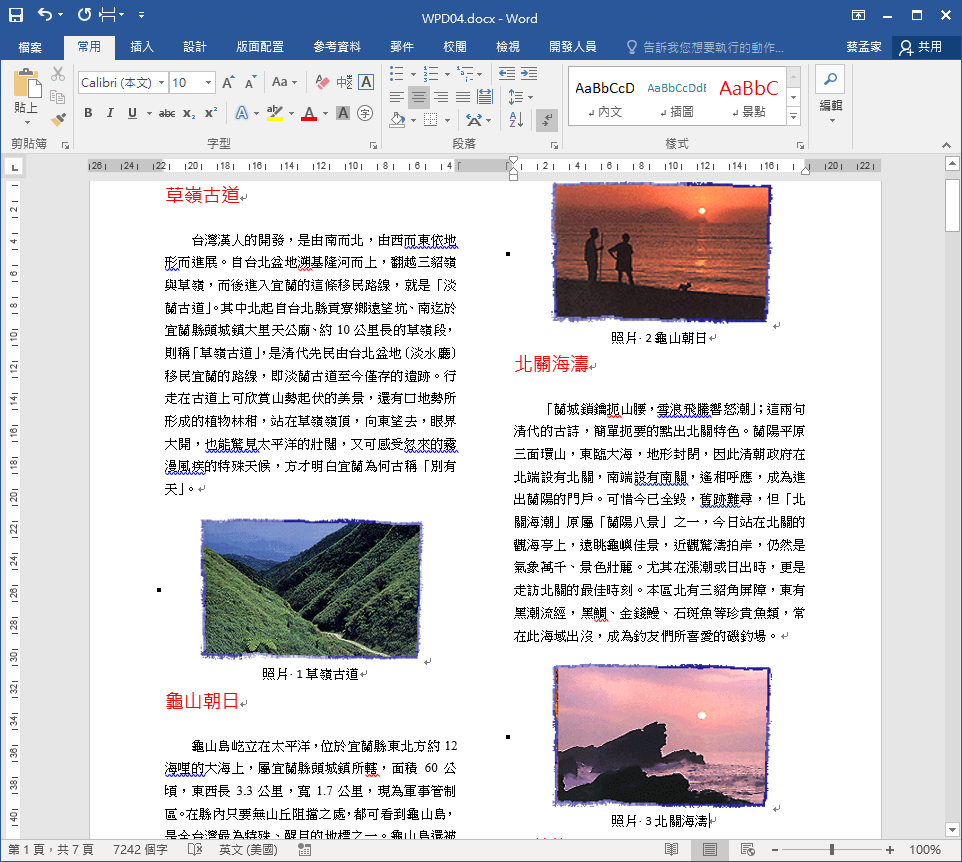Image resolution: width=962 pixels, height=862 pixels.
Task: Switch to the 校閱 tab
Action: pos(455,47)
